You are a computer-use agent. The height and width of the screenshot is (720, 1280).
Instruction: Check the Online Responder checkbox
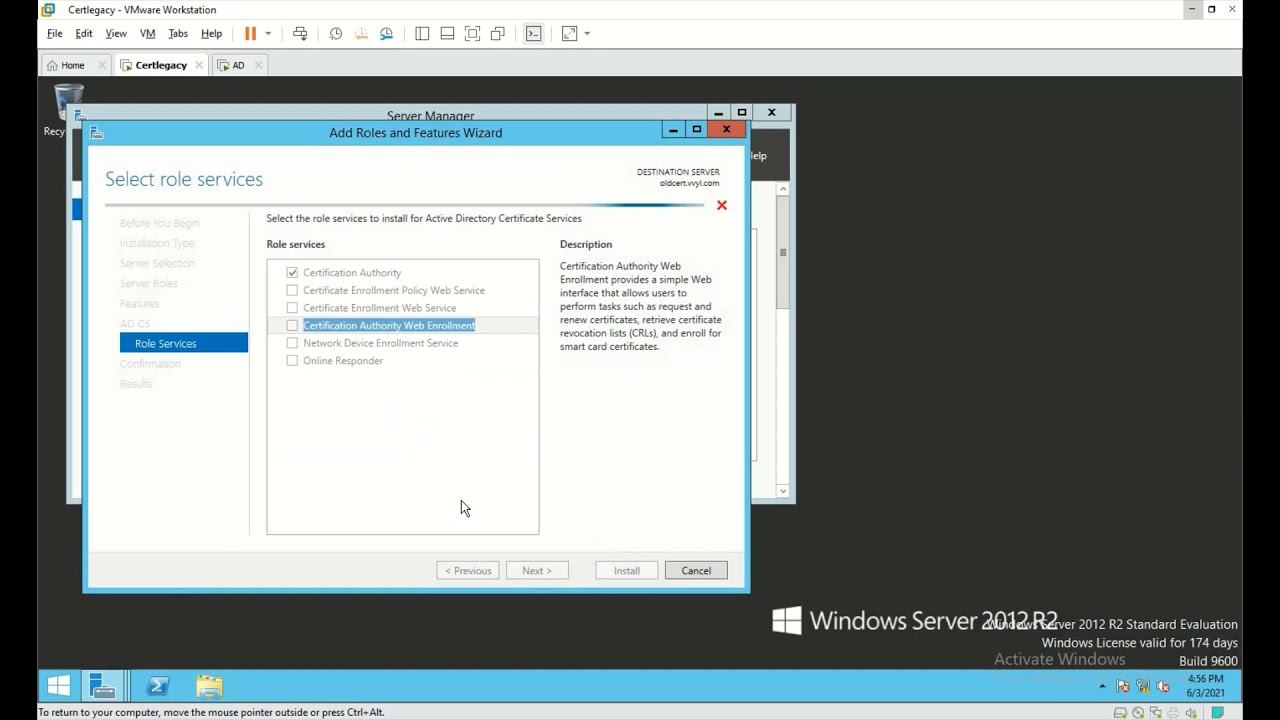(292, 361)
